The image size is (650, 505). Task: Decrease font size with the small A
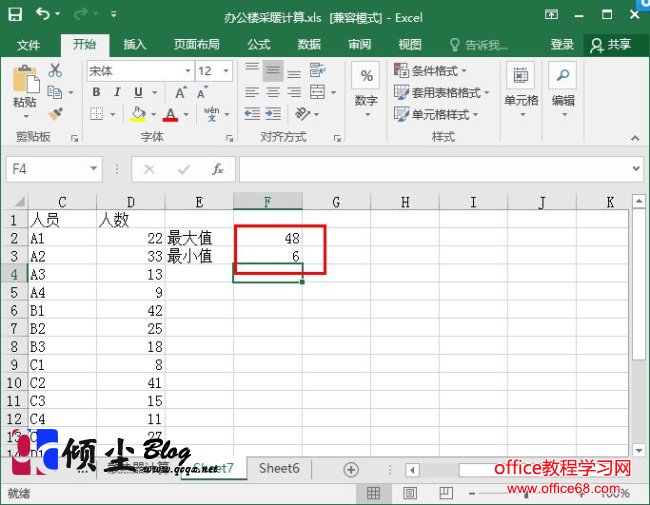tap(202, 92)
